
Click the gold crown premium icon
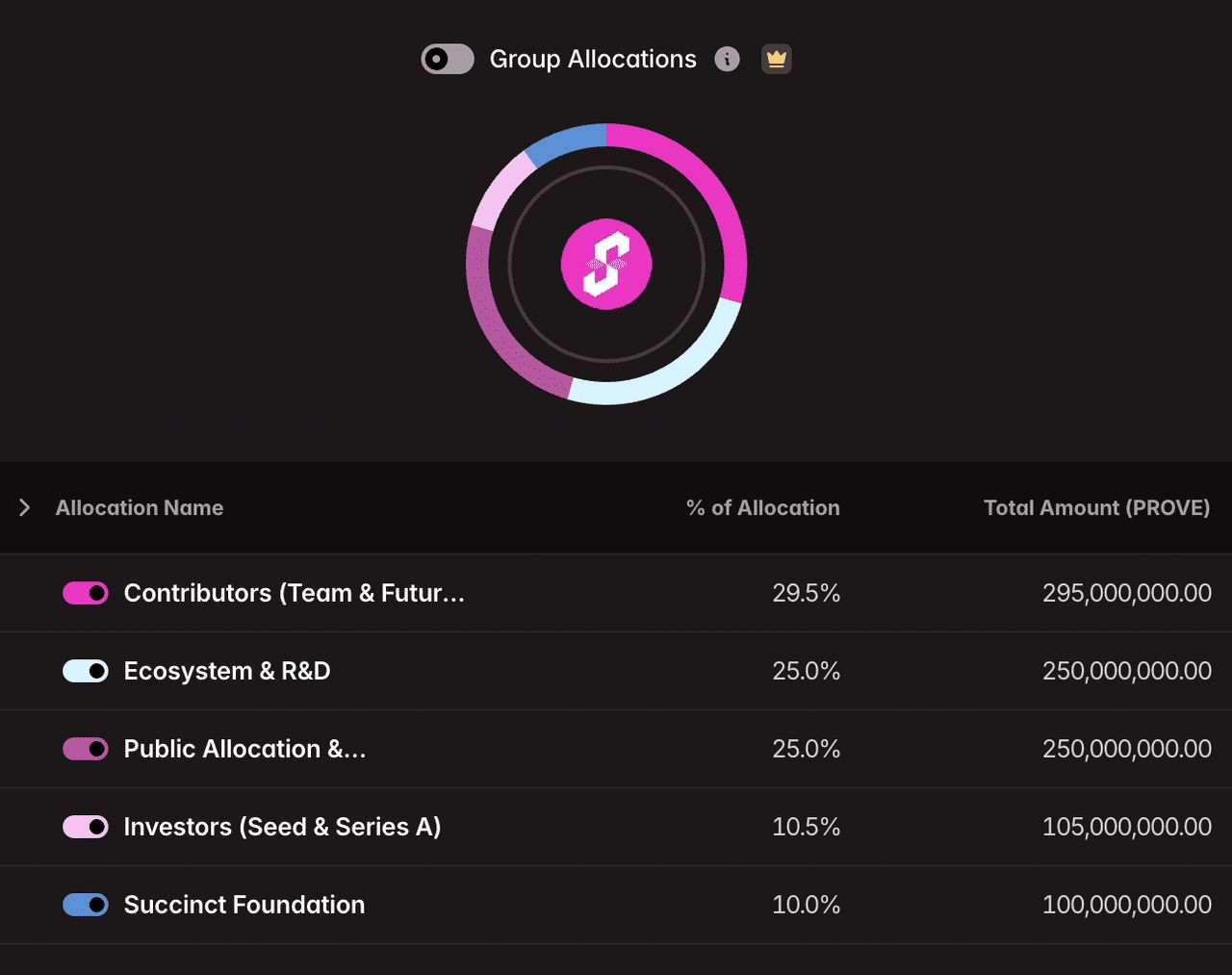click(777, 59)
